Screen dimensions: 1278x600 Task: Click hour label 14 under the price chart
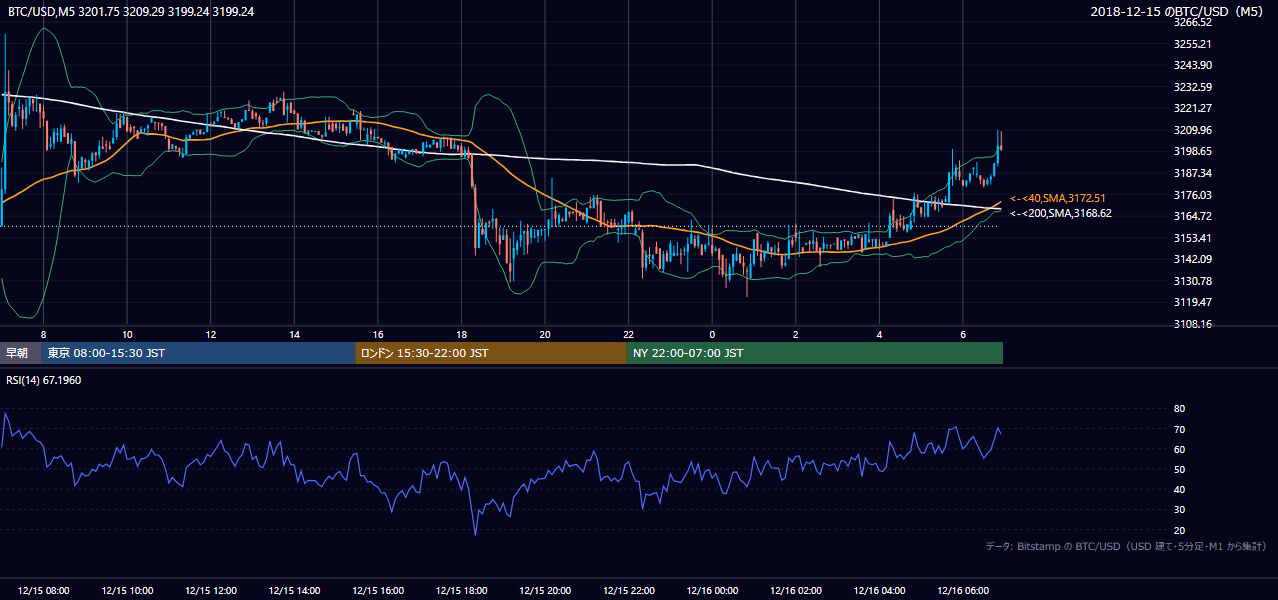294,334
